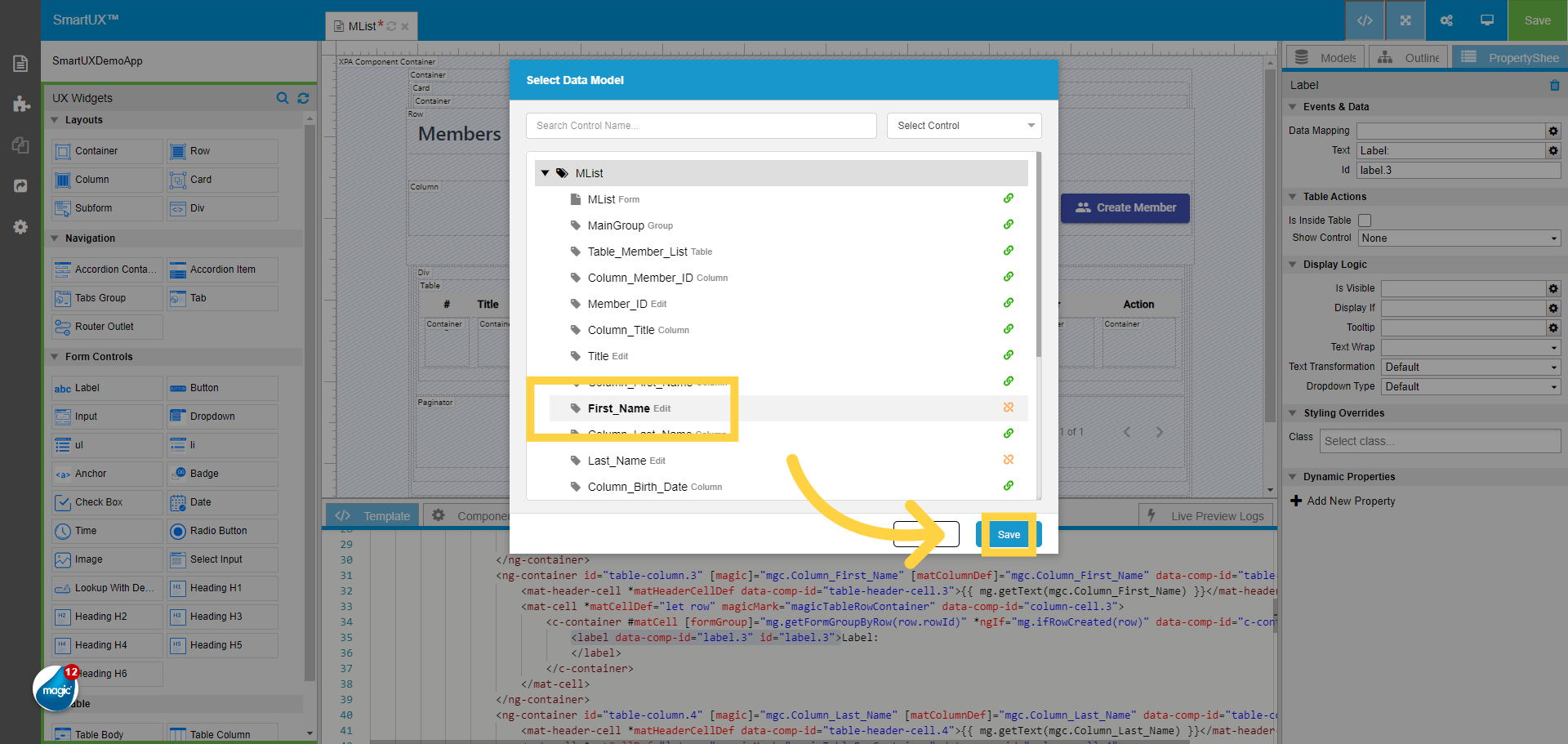The height and width of the screenshot is (744, 1568).
Task: Click the Create Member button
Action: 1125,208
